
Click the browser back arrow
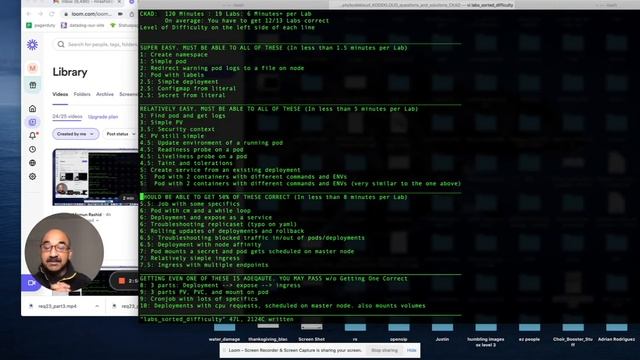pos(29,13)
